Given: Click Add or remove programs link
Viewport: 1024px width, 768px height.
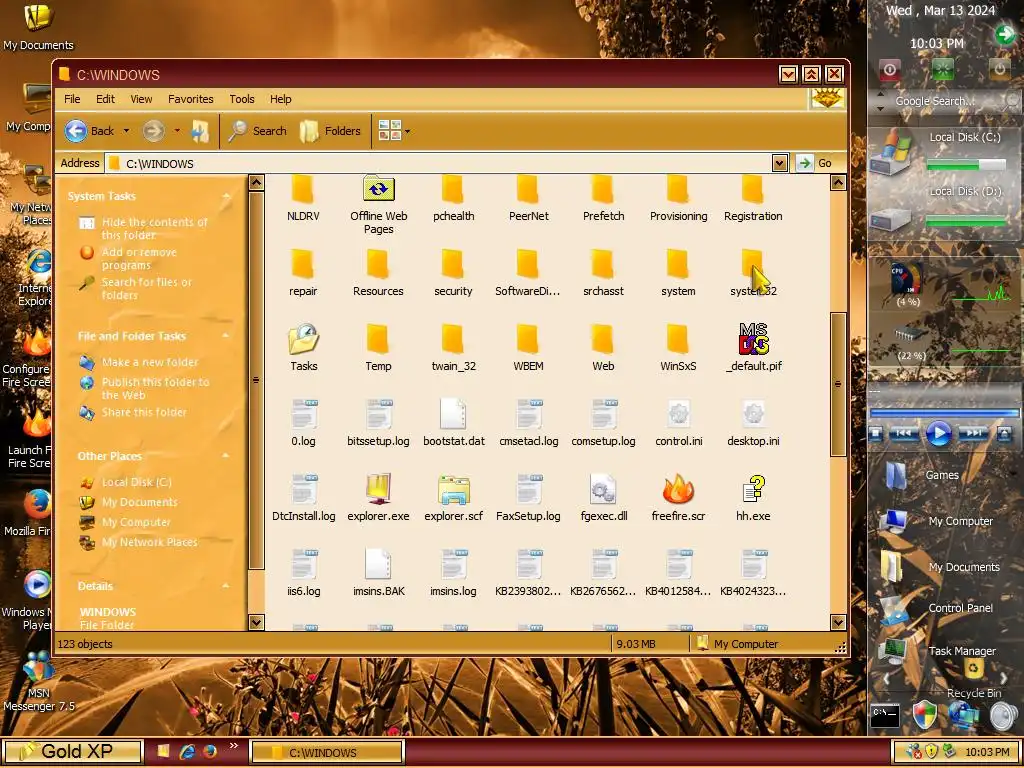Looking at the screenshot, I should [x=139, y=259].
